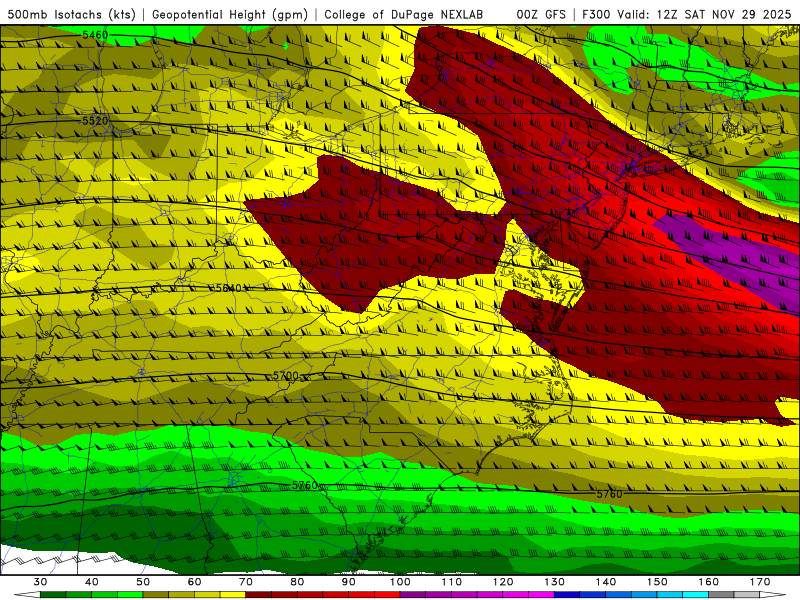The image size is (800, 600).
Task: Click the legend value 70
Action: [x=246, y=582]
